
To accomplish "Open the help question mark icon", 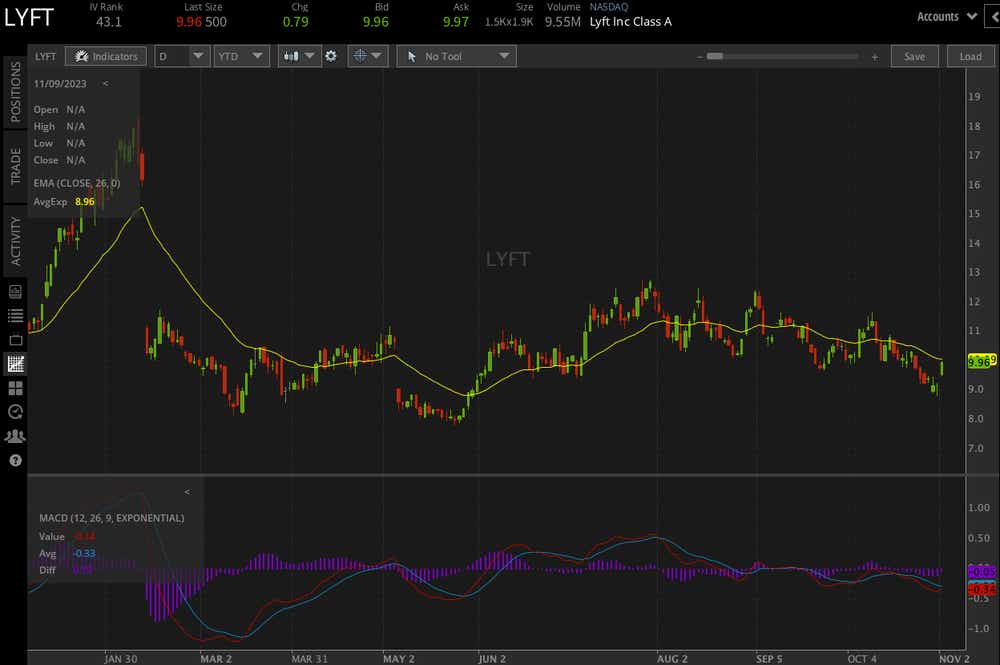I will pos(15,460).
